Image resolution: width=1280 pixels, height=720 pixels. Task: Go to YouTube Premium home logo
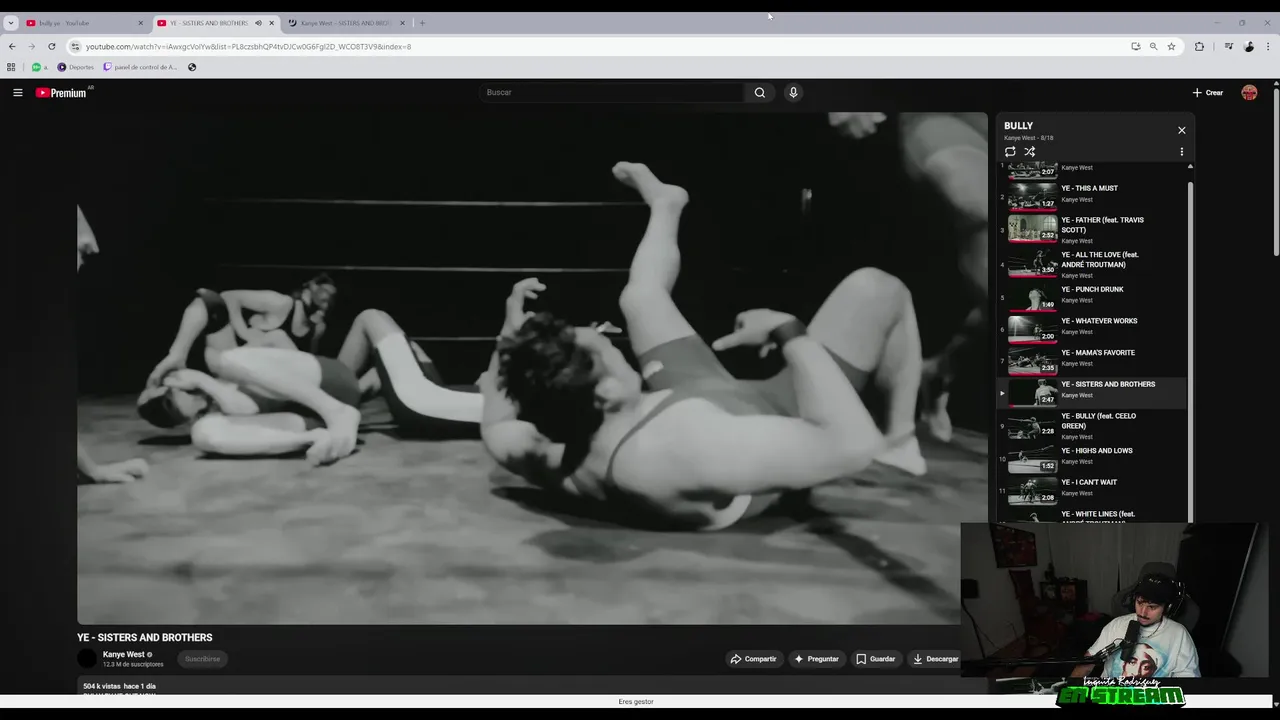click(62, 92)
